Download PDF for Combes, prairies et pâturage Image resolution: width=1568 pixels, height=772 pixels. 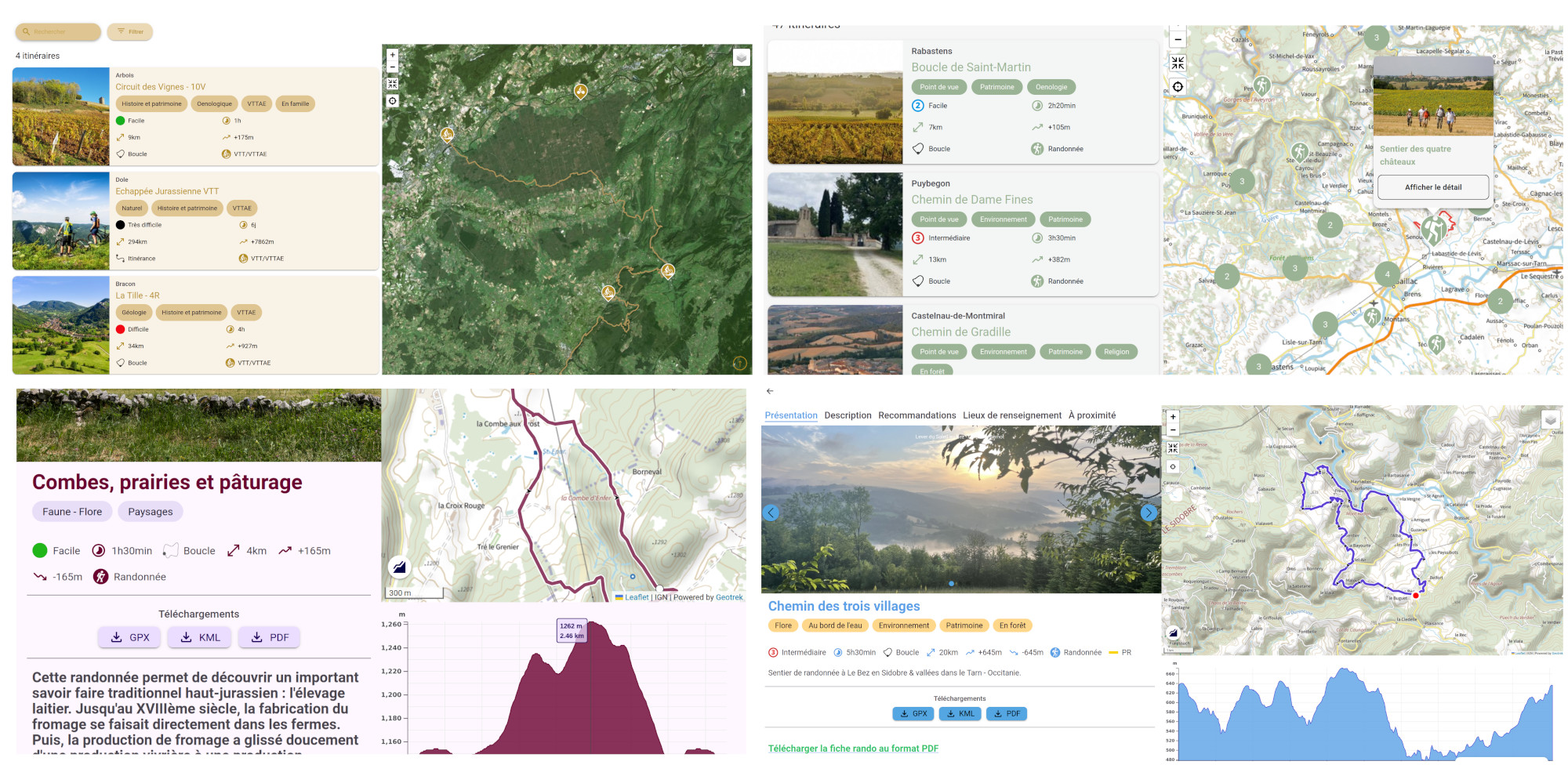(270, 637)
